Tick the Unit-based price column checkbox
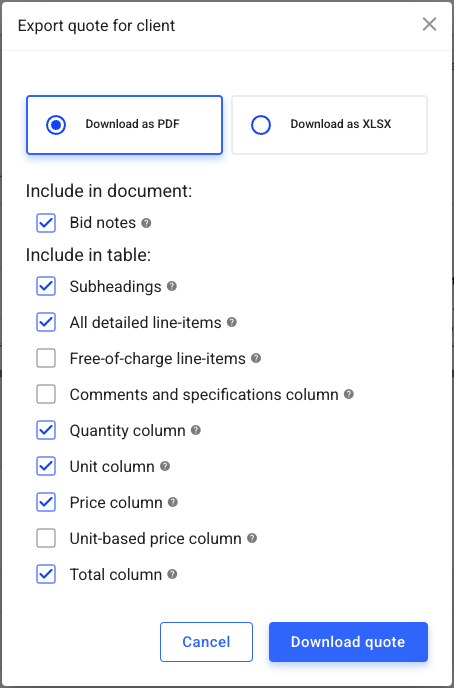 tap(46, 538)
